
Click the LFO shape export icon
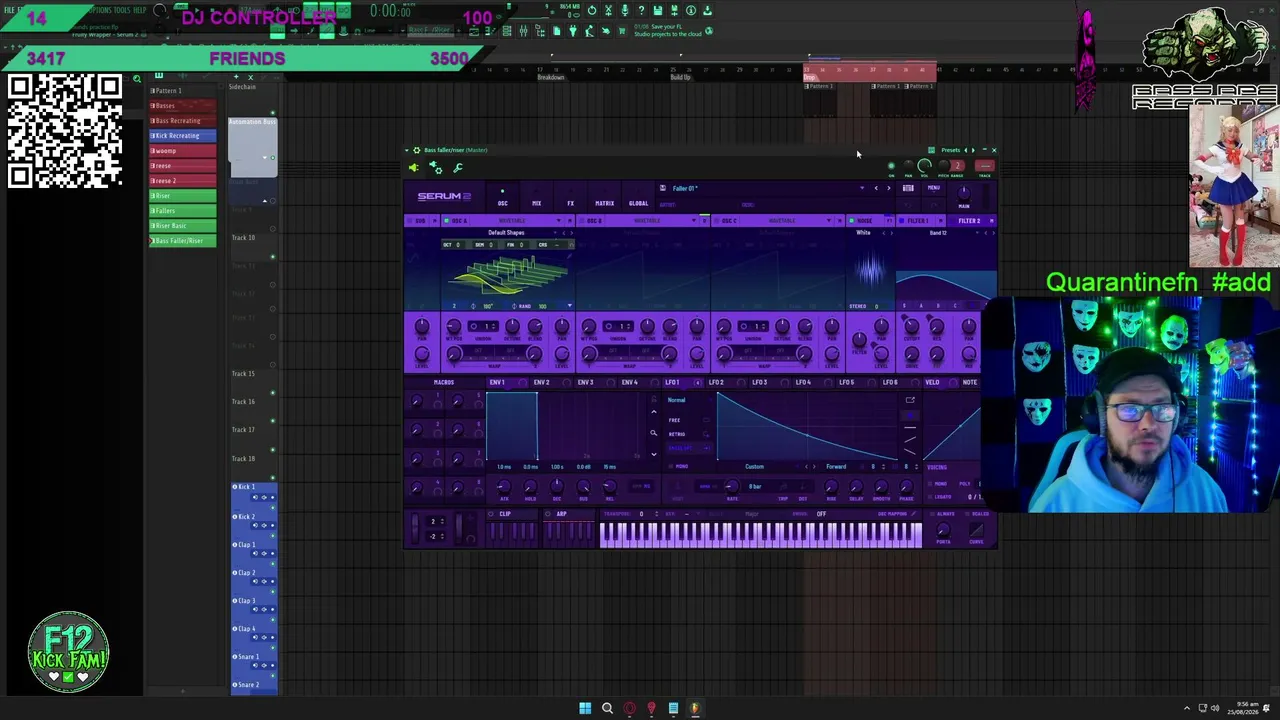[x=910, y=400]
